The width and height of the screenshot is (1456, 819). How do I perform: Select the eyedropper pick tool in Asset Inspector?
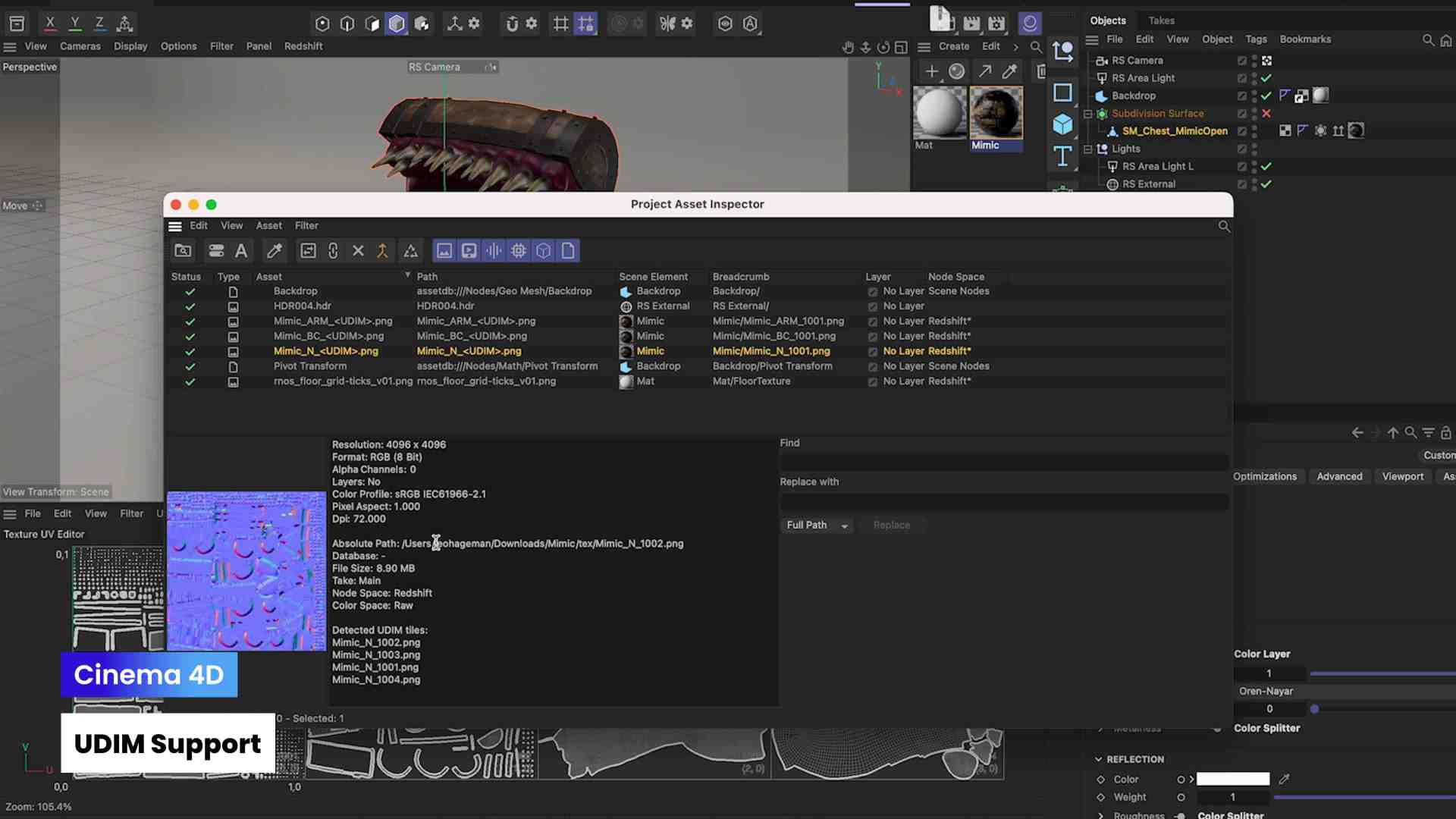coord(274,250)
